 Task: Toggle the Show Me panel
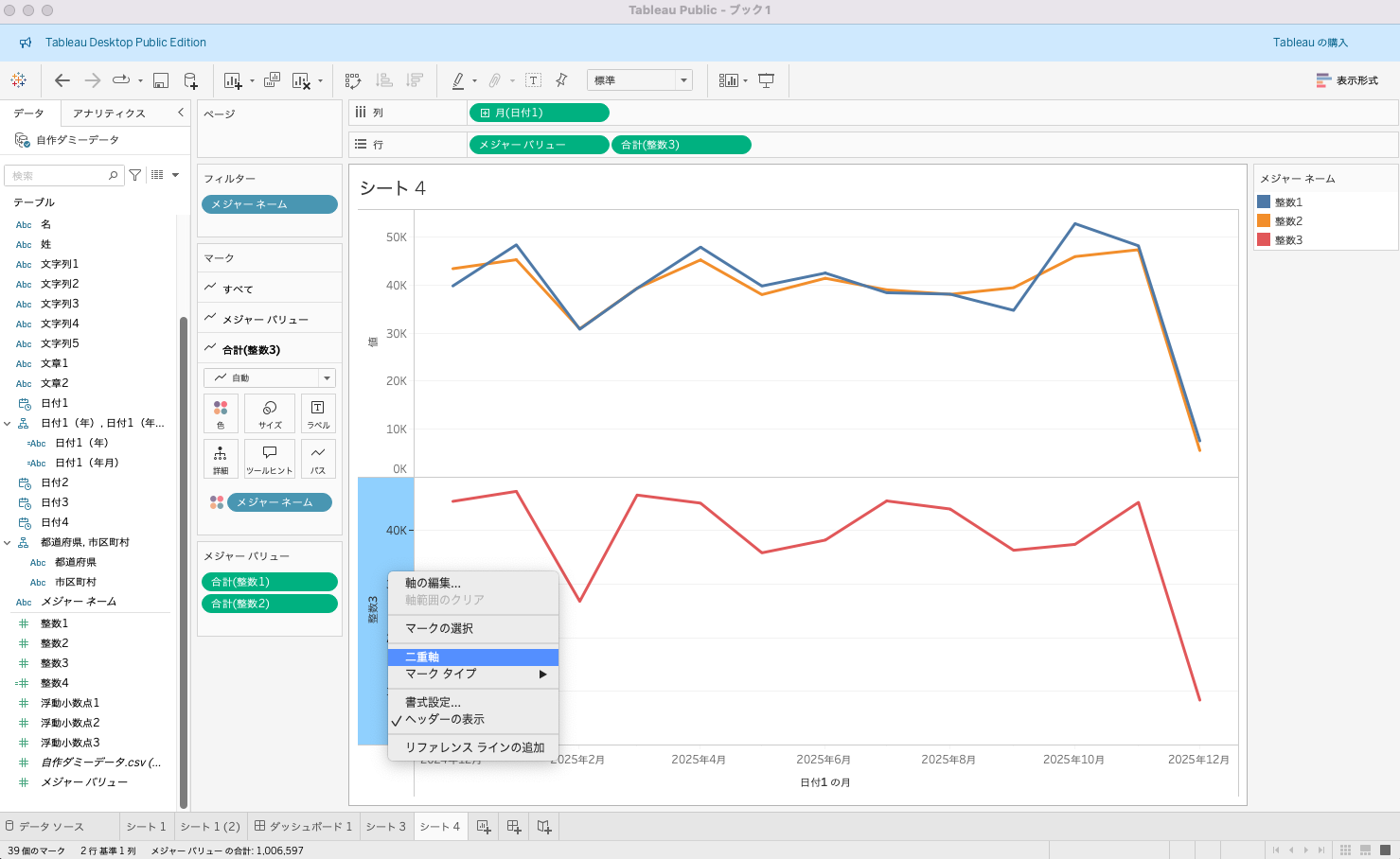point(1347,80)
